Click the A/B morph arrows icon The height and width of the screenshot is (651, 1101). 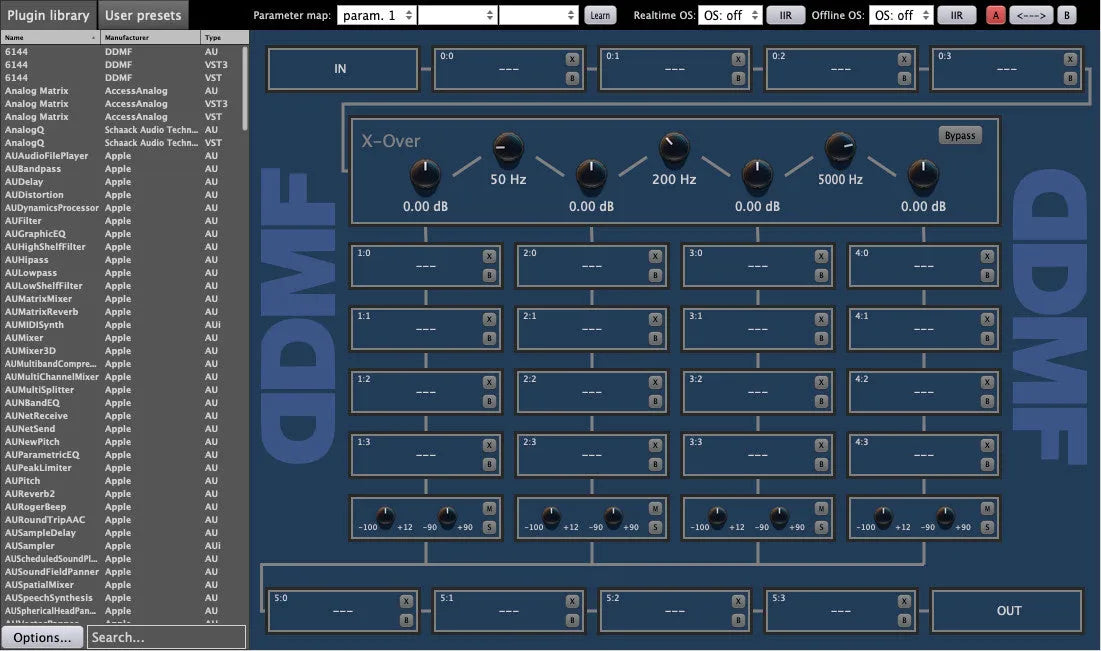[x=1030, y=15]
